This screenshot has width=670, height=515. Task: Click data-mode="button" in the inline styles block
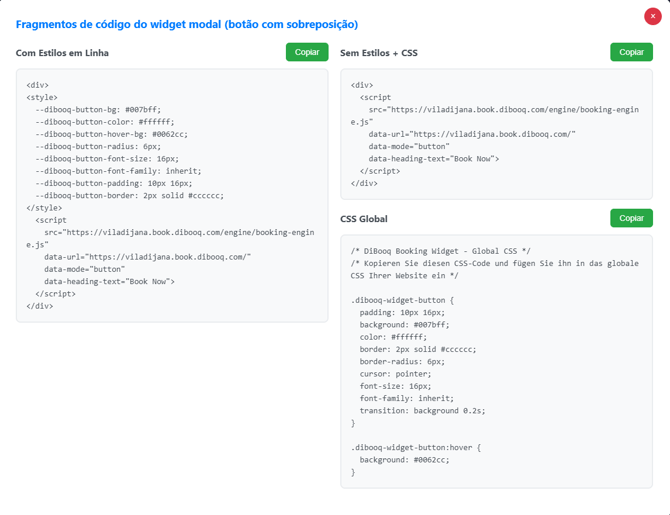coord(85,269)
